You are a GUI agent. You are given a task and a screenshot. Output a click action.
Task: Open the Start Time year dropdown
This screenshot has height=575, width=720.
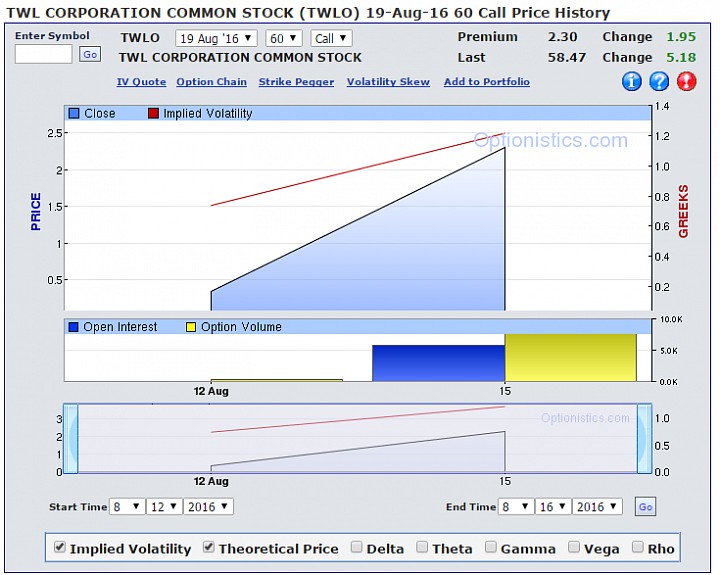click(x=208, y=507)
